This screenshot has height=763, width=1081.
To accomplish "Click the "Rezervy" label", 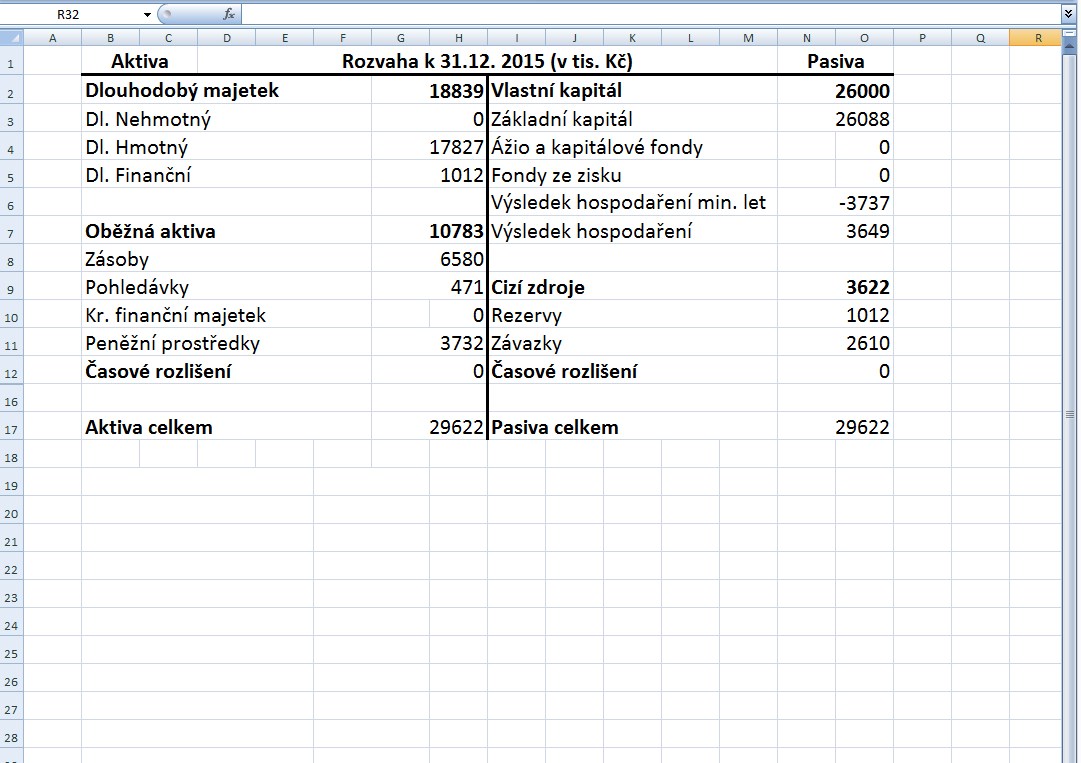I will tap(527, 316).
